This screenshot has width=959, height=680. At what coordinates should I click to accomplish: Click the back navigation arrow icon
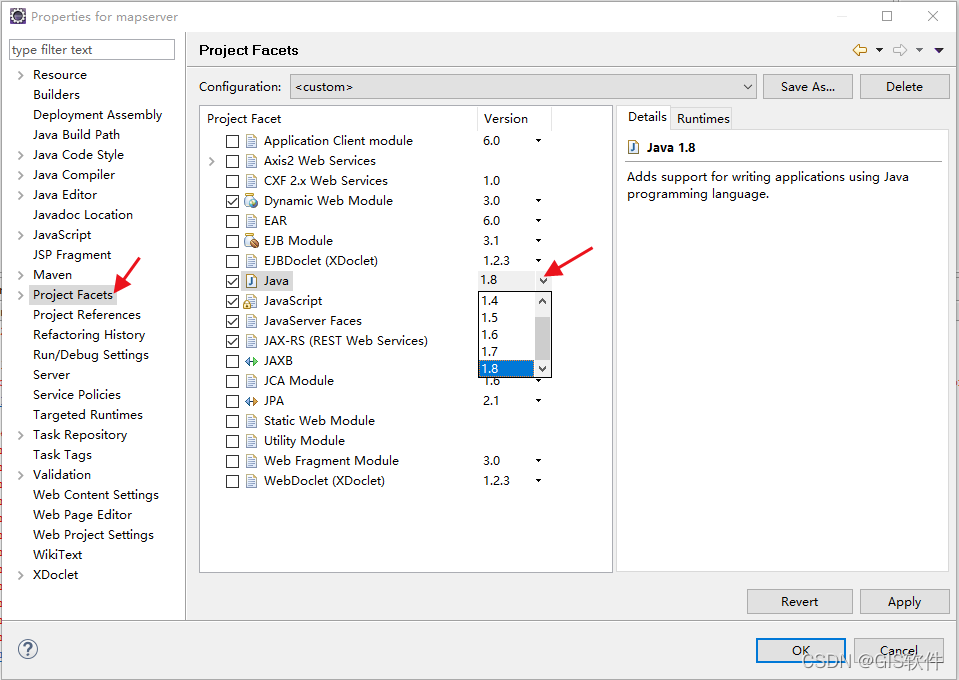tap(860, 50)
